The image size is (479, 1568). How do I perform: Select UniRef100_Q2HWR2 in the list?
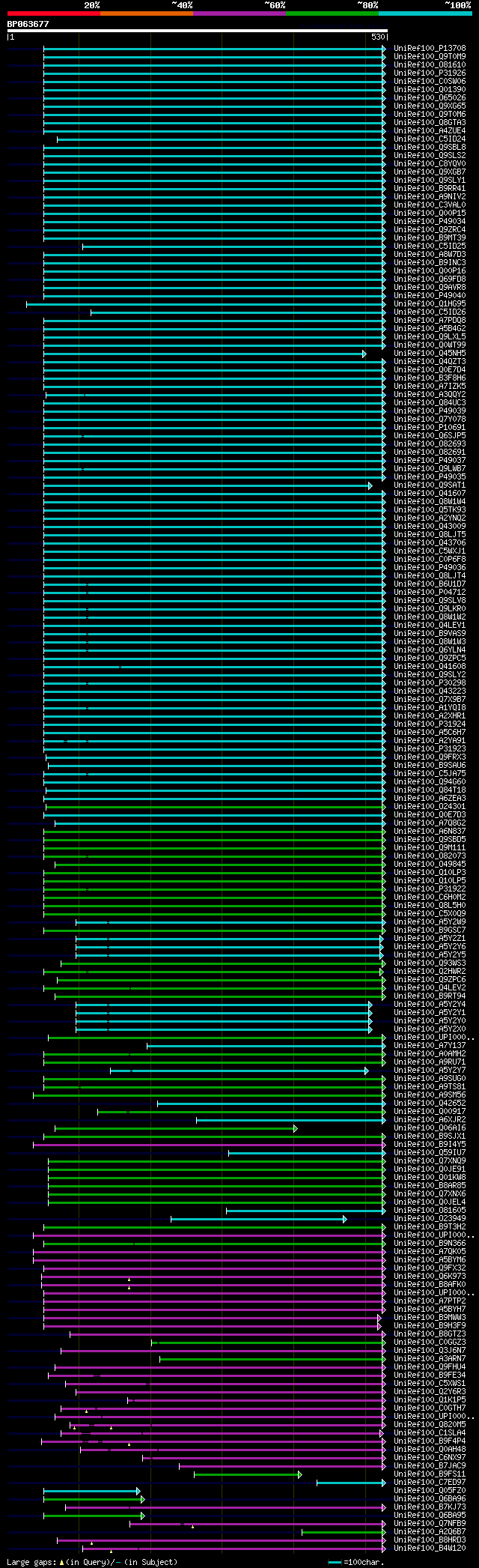(x=430, y=972)
